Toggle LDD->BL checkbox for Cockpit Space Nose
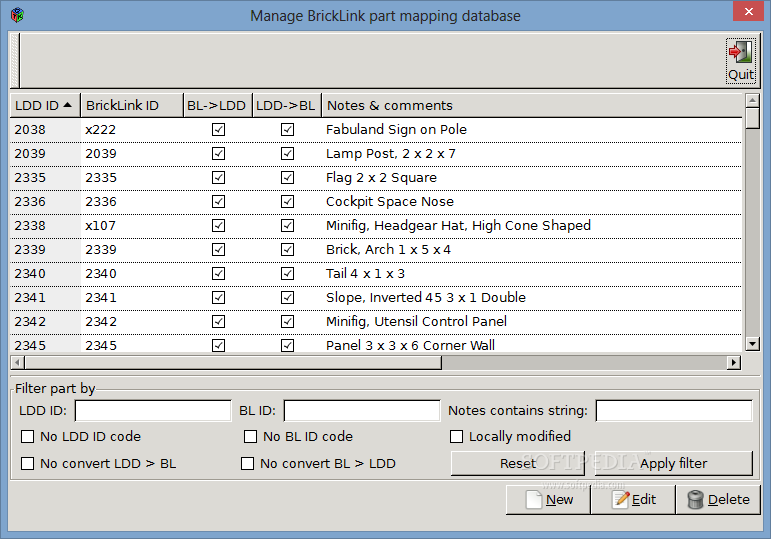The image size is (771, 539). [288, 202]
